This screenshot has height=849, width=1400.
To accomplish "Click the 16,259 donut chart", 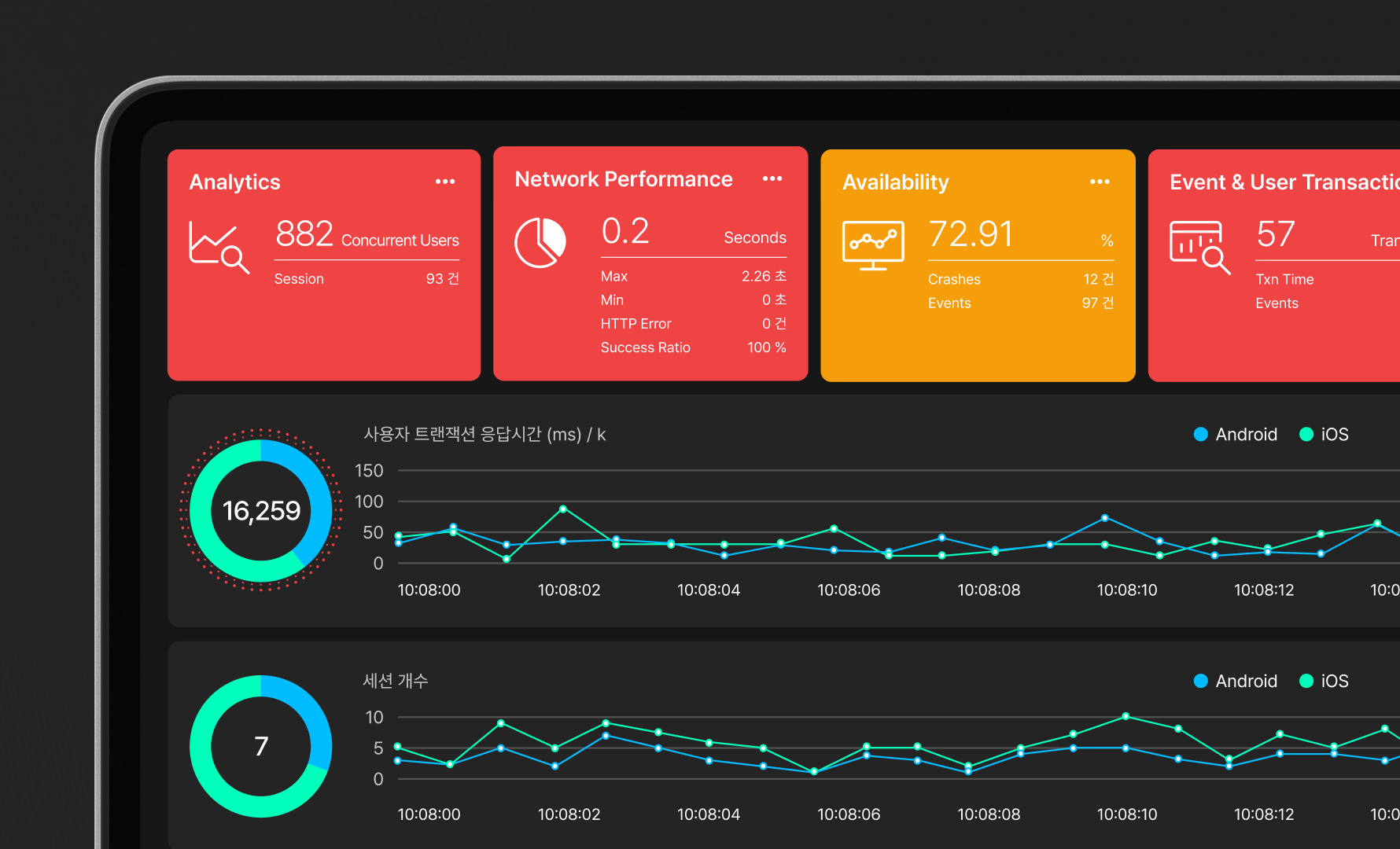I will pyautogui.click(x=261, y=511).
